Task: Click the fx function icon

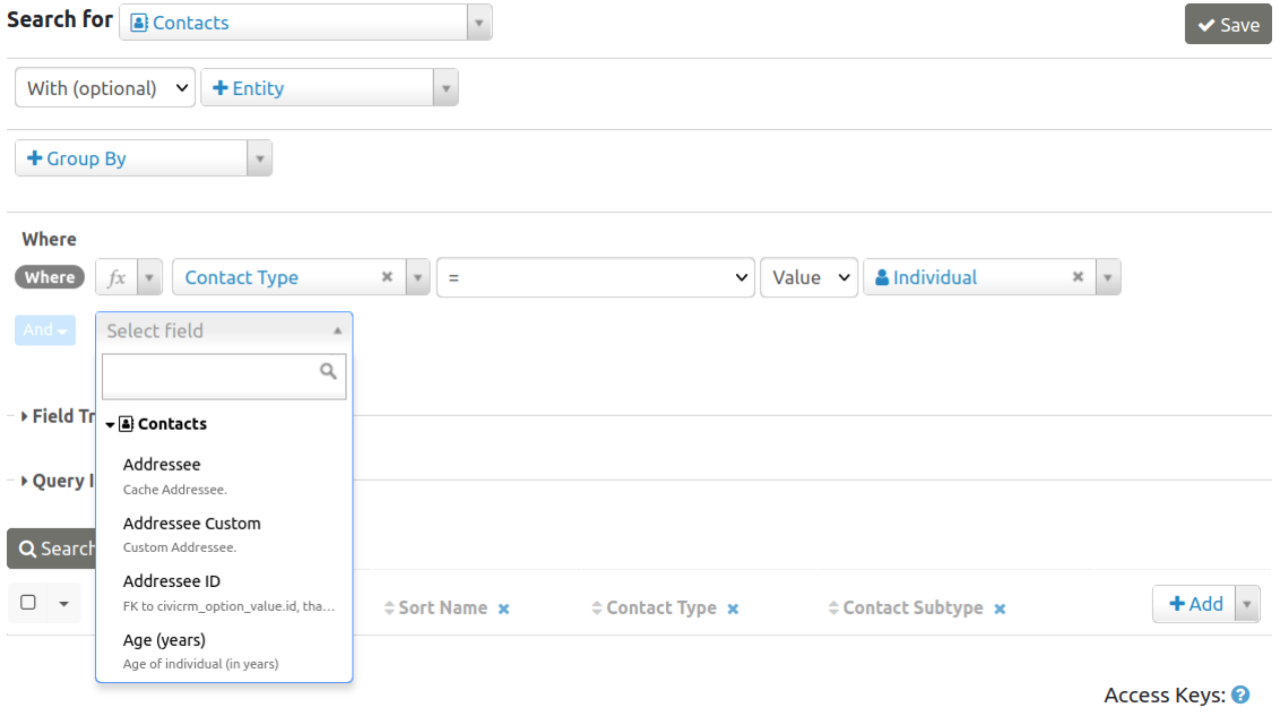Action: (117, 278)
